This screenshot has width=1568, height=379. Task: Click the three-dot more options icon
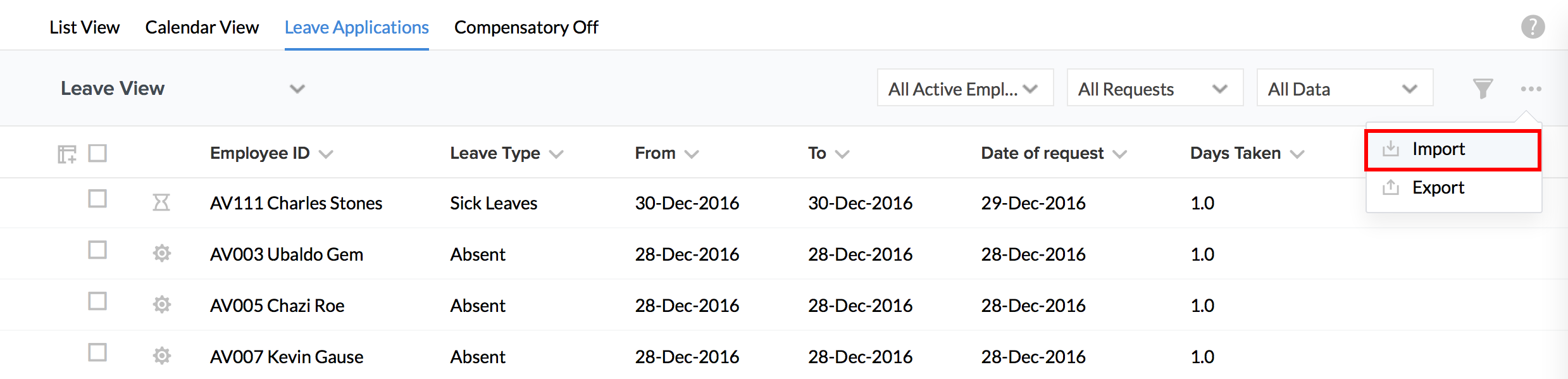[x=1531, y=89]
